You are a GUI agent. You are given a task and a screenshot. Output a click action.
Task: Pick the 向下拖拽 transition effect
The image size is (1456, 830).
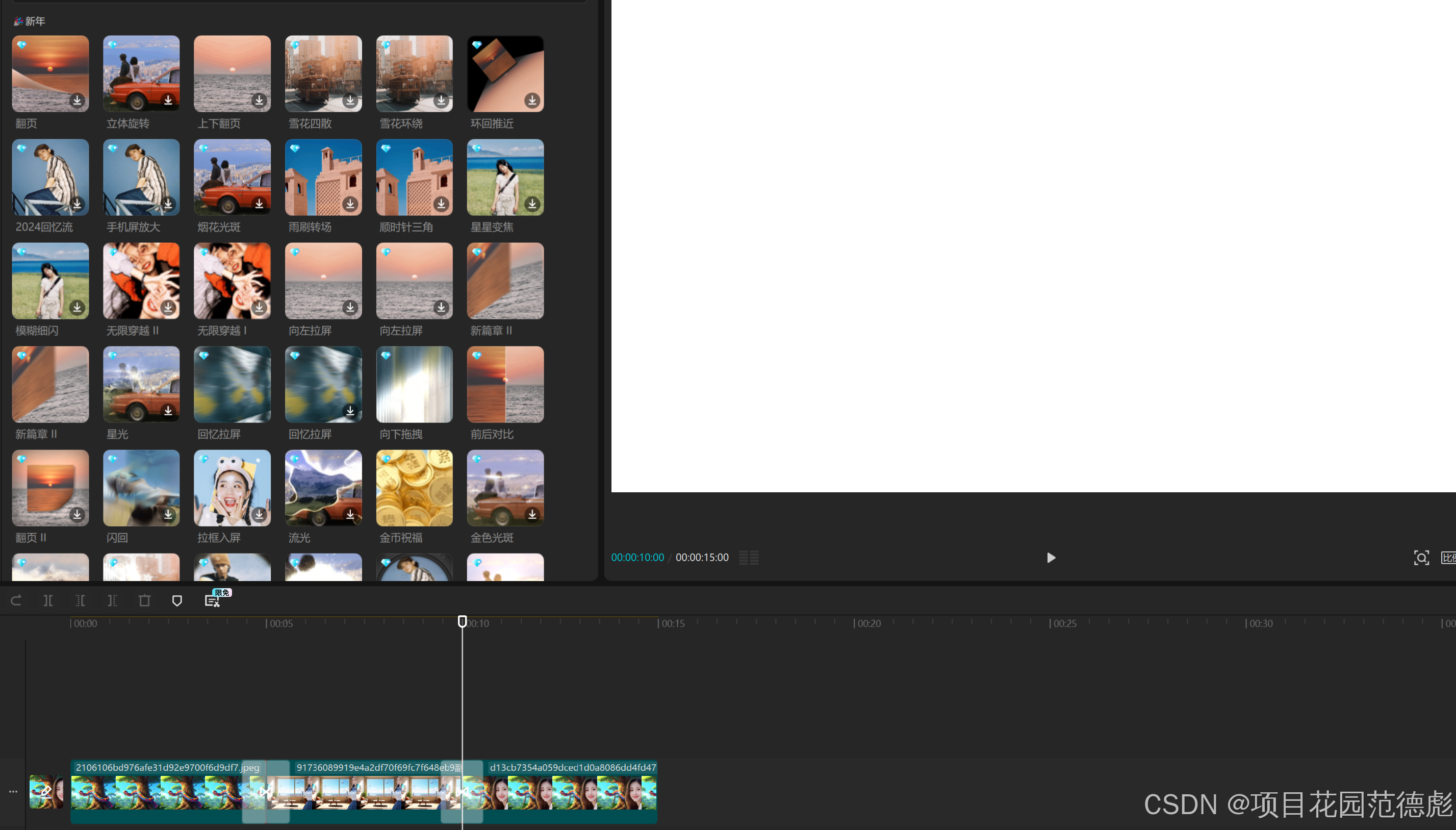coord(414,384)
